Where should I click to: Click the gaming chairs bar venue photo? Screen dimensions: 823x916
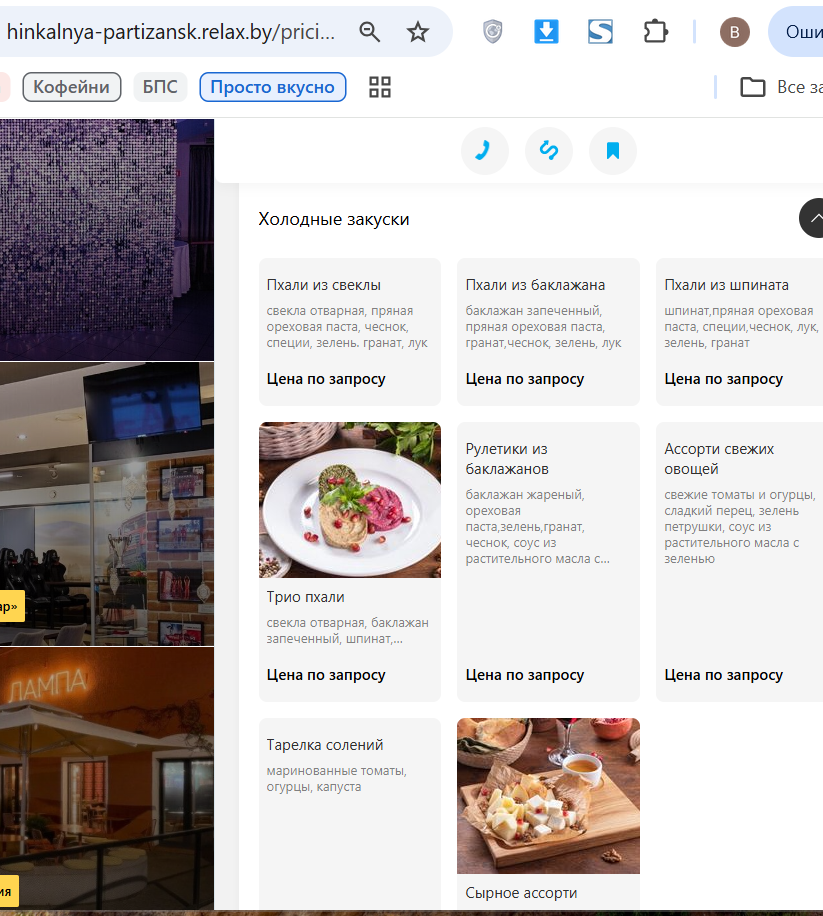tap(107, 504)
